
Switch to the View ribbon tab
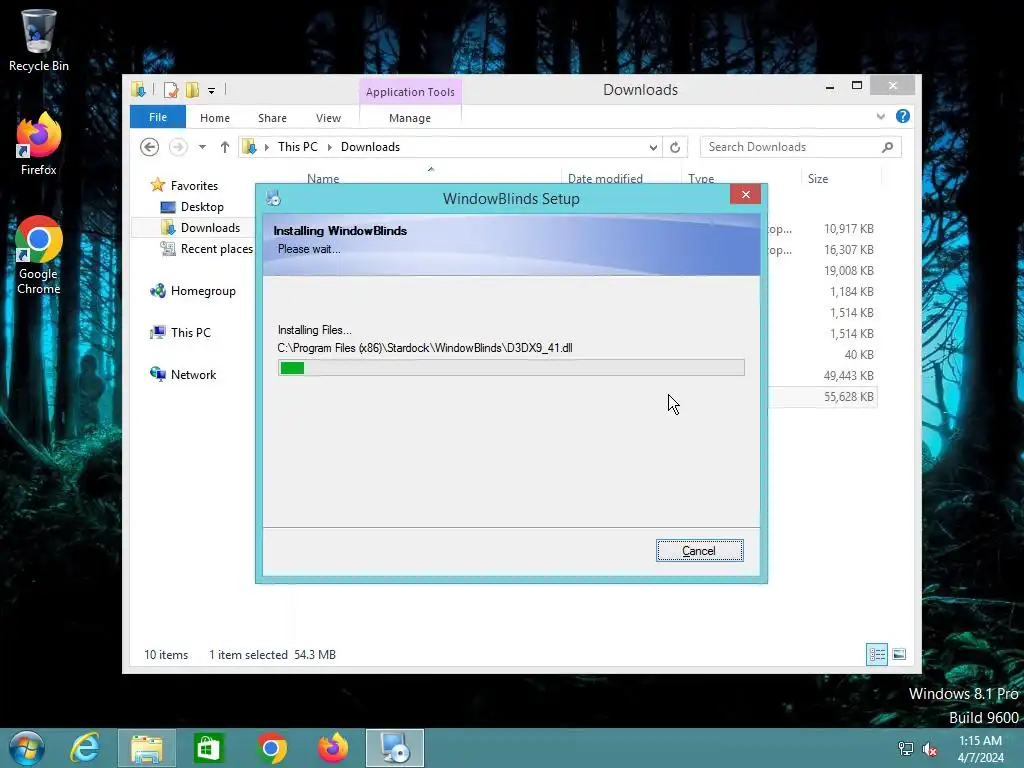(328, 118)
